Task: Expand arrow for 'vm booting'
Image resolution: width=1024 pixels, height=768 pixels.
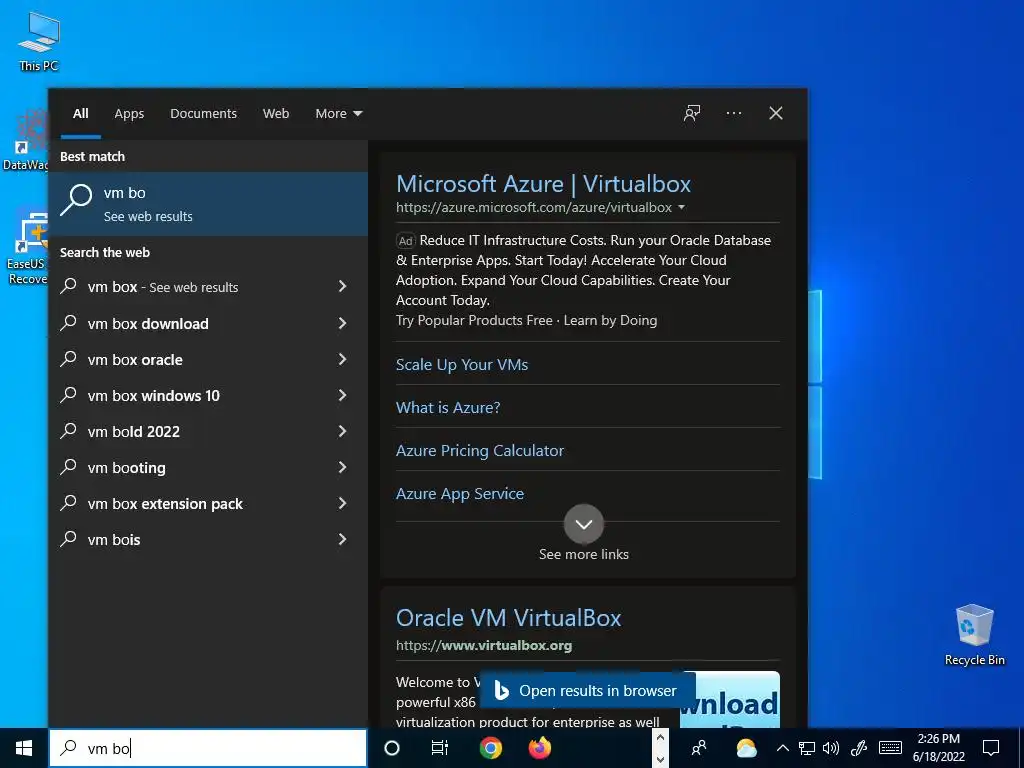Action: (x=342, y=467)
